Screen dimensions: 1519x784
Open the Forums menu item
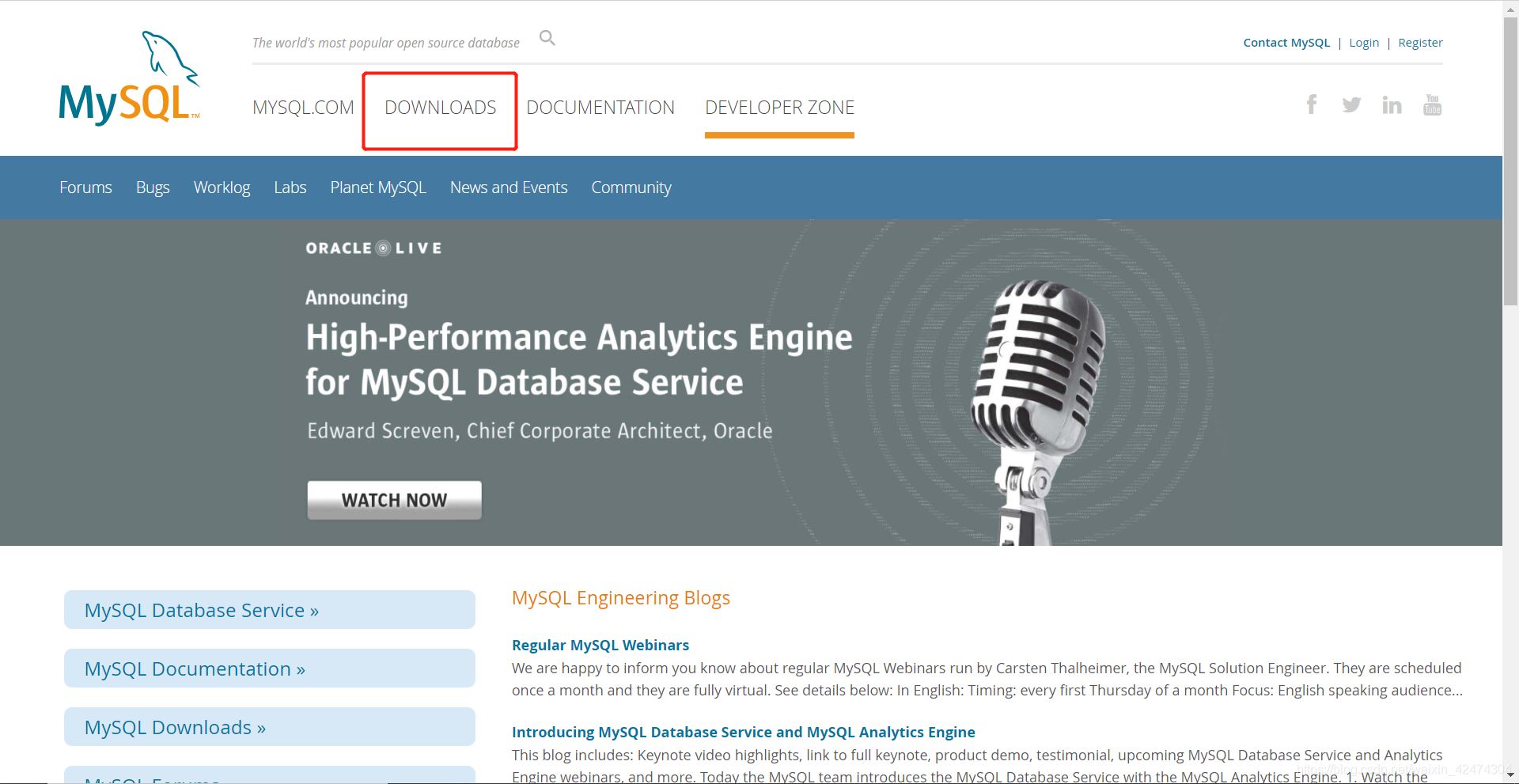pos(85,187)
